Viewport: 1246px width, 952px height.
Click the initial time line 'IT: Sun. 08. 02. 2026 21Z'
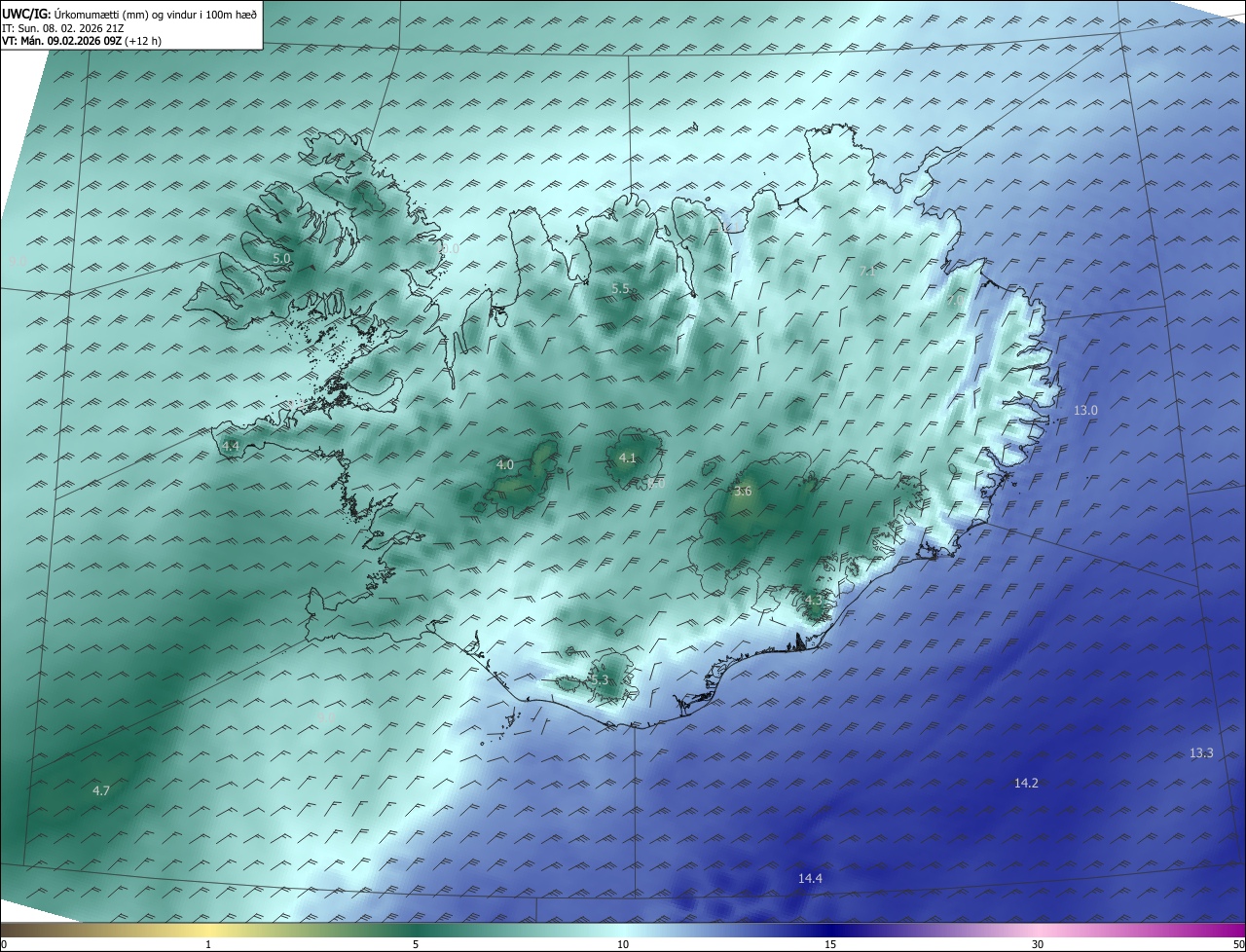click(62, 28)
